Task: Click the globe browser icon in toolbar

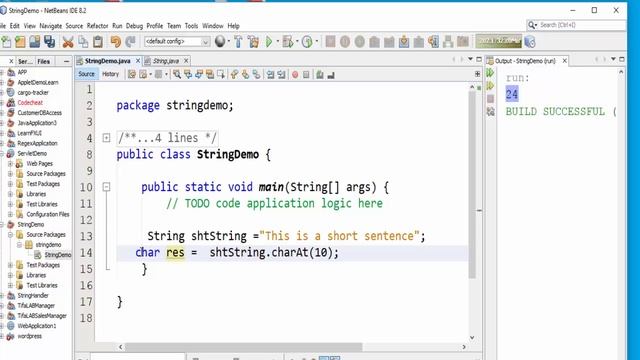Action: tap(220, 41)
